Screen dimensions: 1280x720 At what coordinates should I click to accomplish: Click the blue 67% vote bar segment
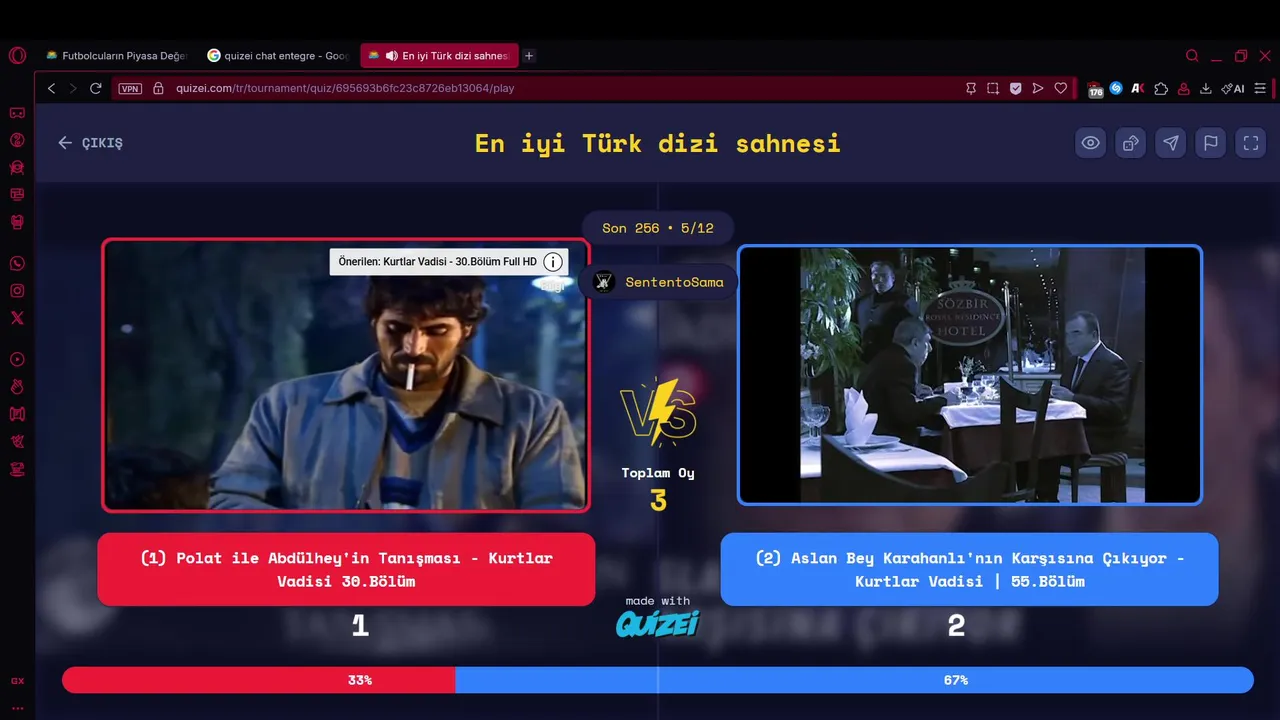[x=854, y=680]
